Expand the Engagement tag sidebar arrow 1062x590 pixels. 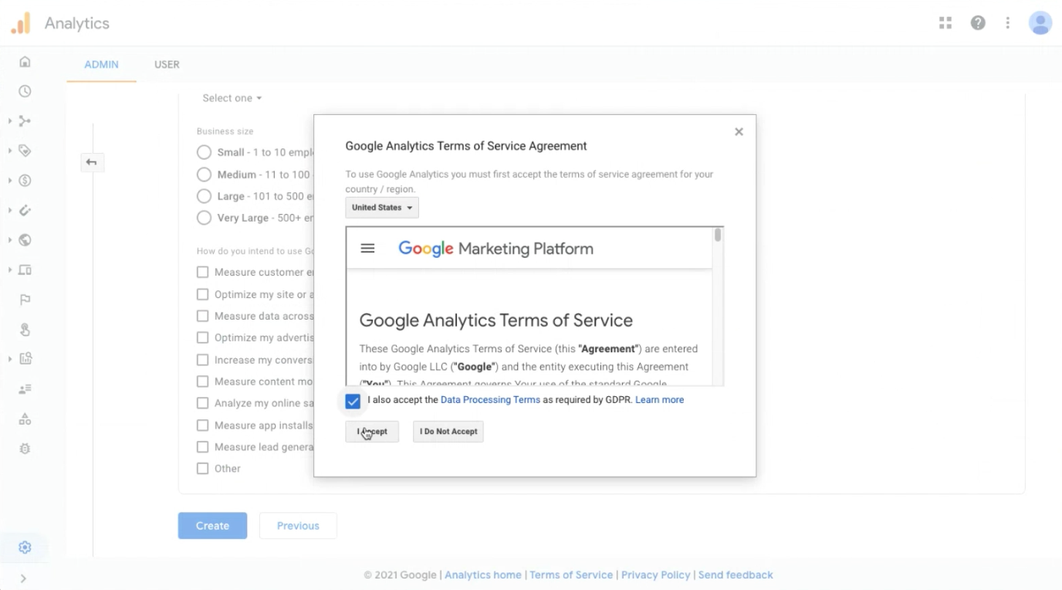(x=9, y=150)
